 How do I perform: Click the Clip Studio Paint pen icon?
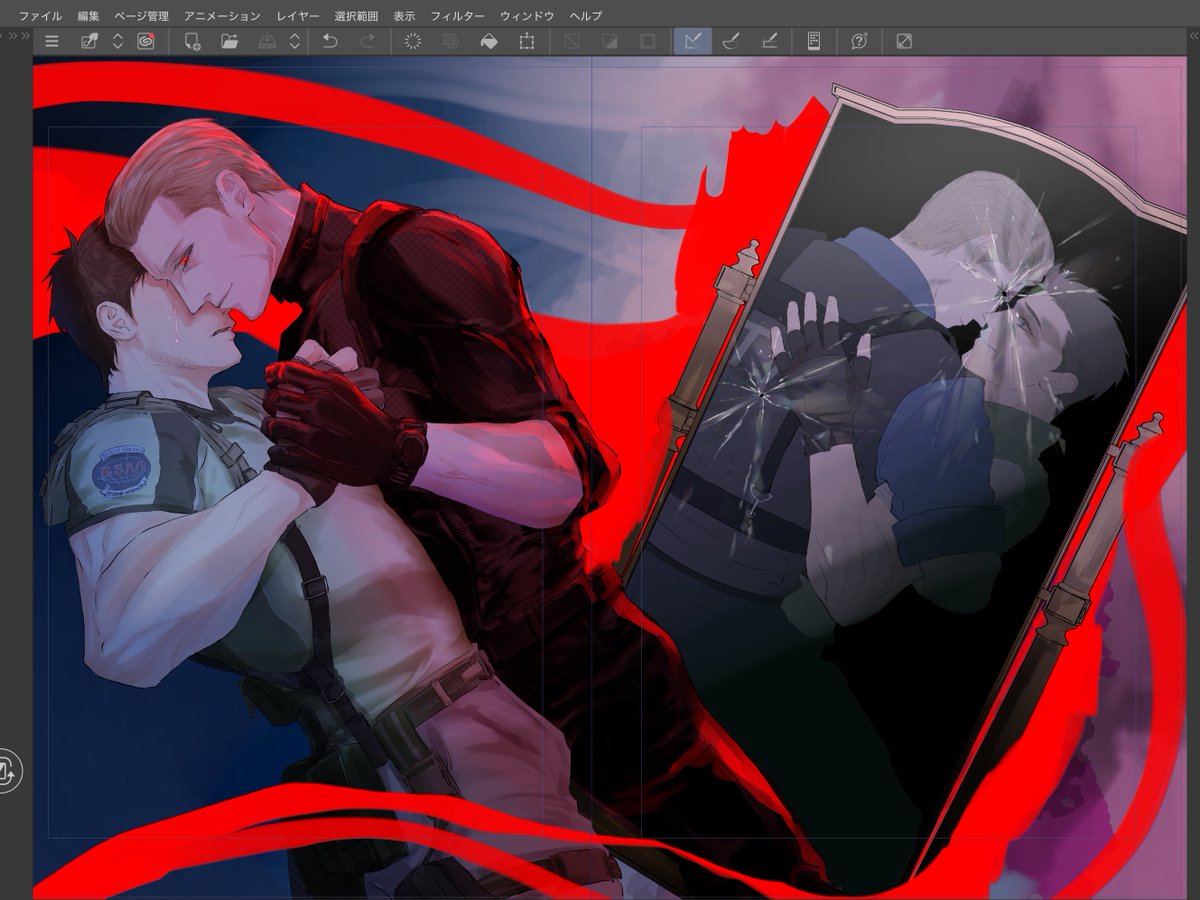(89, 41)
